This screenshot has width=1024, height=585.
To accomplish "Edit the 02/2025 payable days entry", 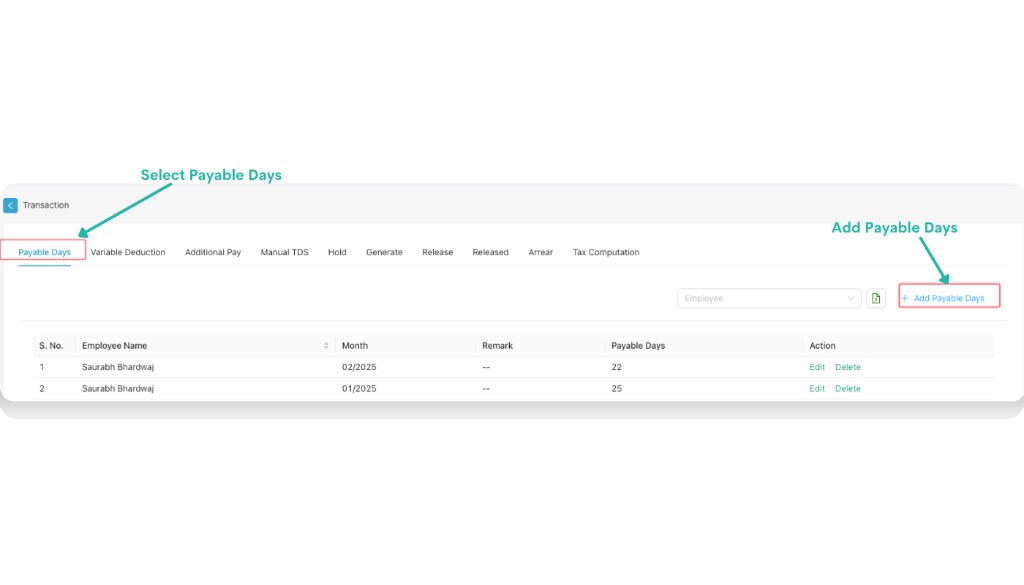I will (816, 367).
